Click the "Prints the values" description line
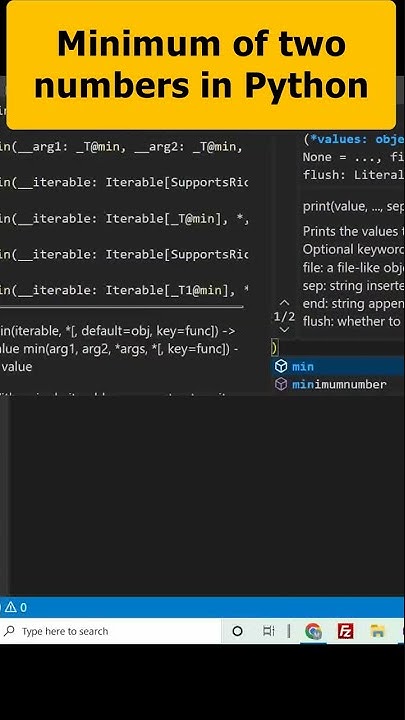The height and width of the screenshot is (720, 405). click(x=354, y=231)
